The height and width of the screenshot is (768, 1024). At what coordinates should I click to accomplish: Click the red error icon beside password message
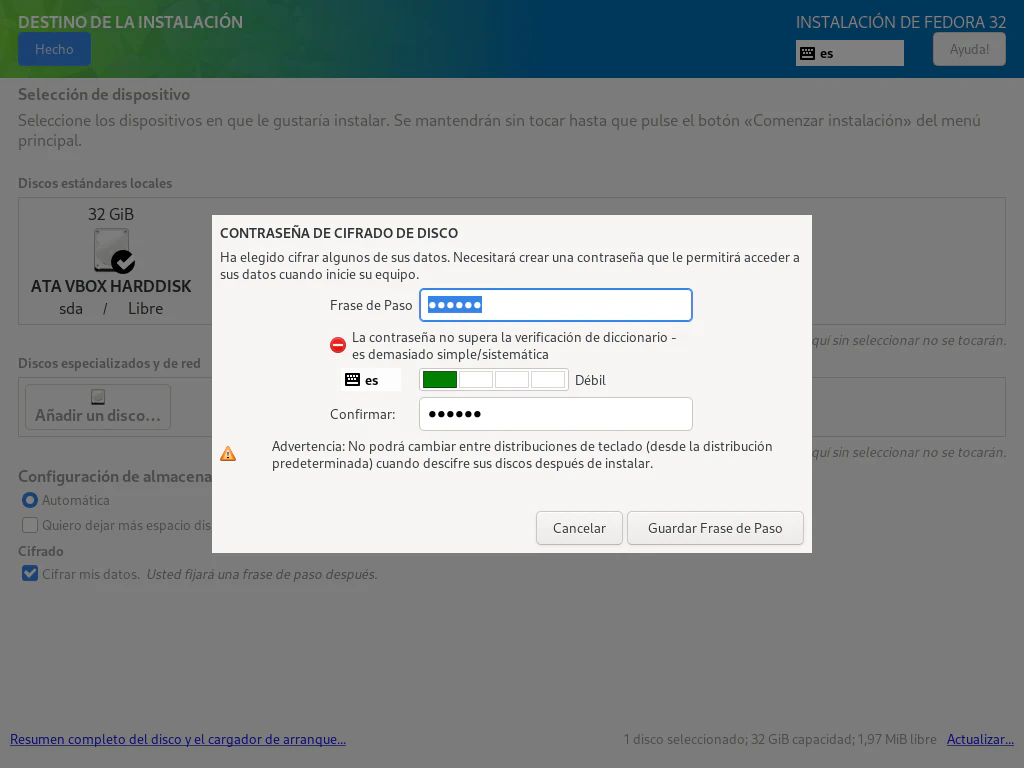click(338, 345)
